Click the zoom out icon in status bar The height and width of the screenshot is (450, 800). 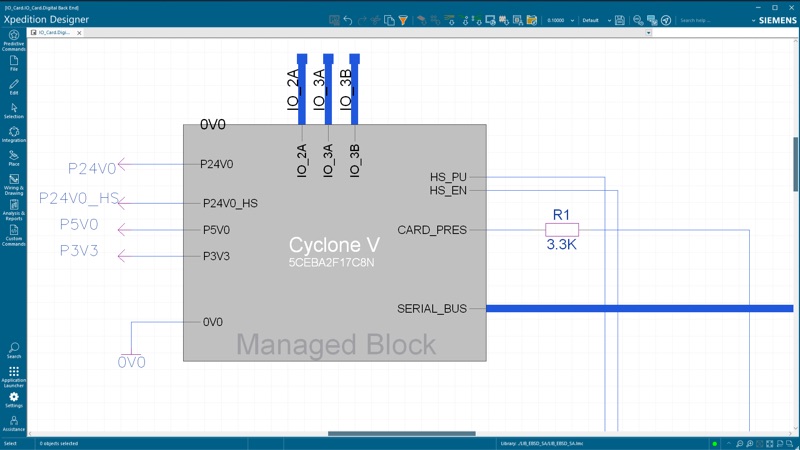click(739, 444)
